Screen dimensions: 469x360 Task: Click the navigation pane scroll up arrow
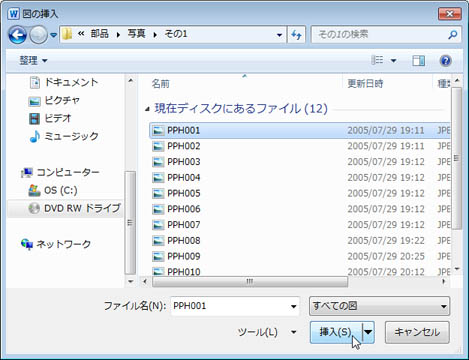[x=130, y=81]
